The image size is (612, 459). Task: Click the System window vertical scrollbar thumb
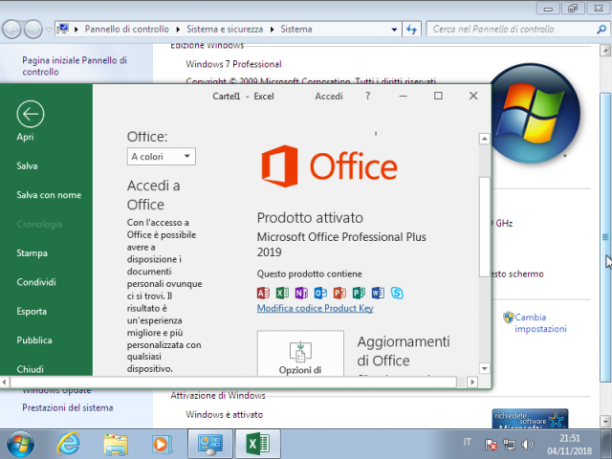coord(605,237)
